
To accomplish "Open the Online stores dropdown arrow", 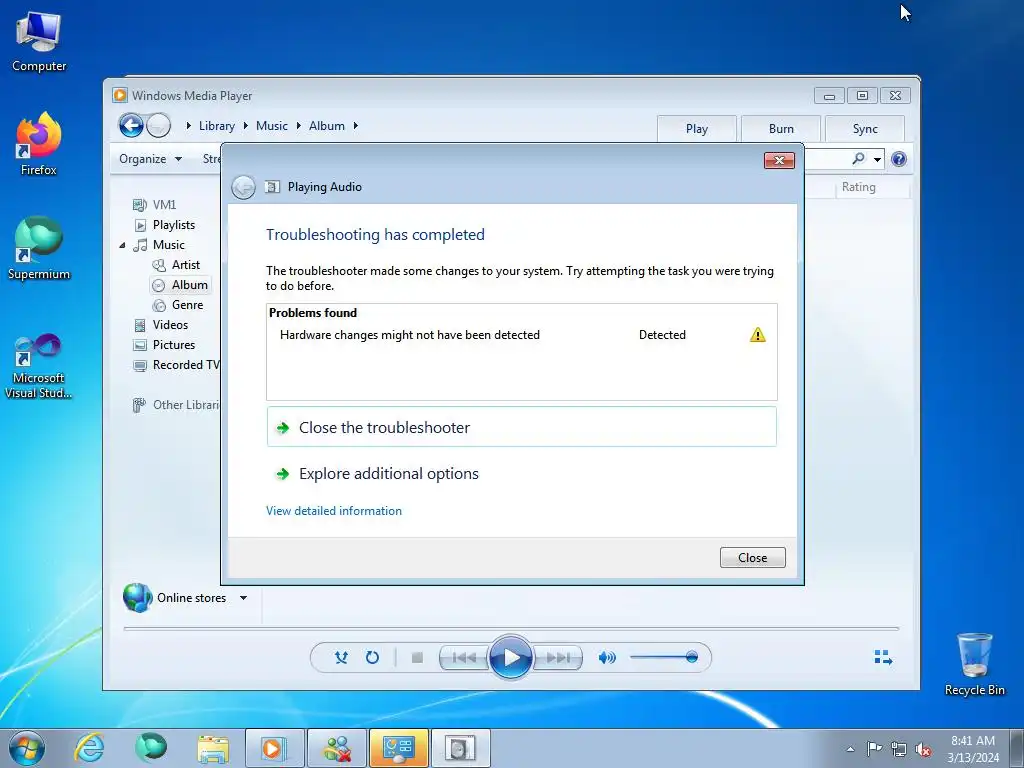I will click(243, 598).
